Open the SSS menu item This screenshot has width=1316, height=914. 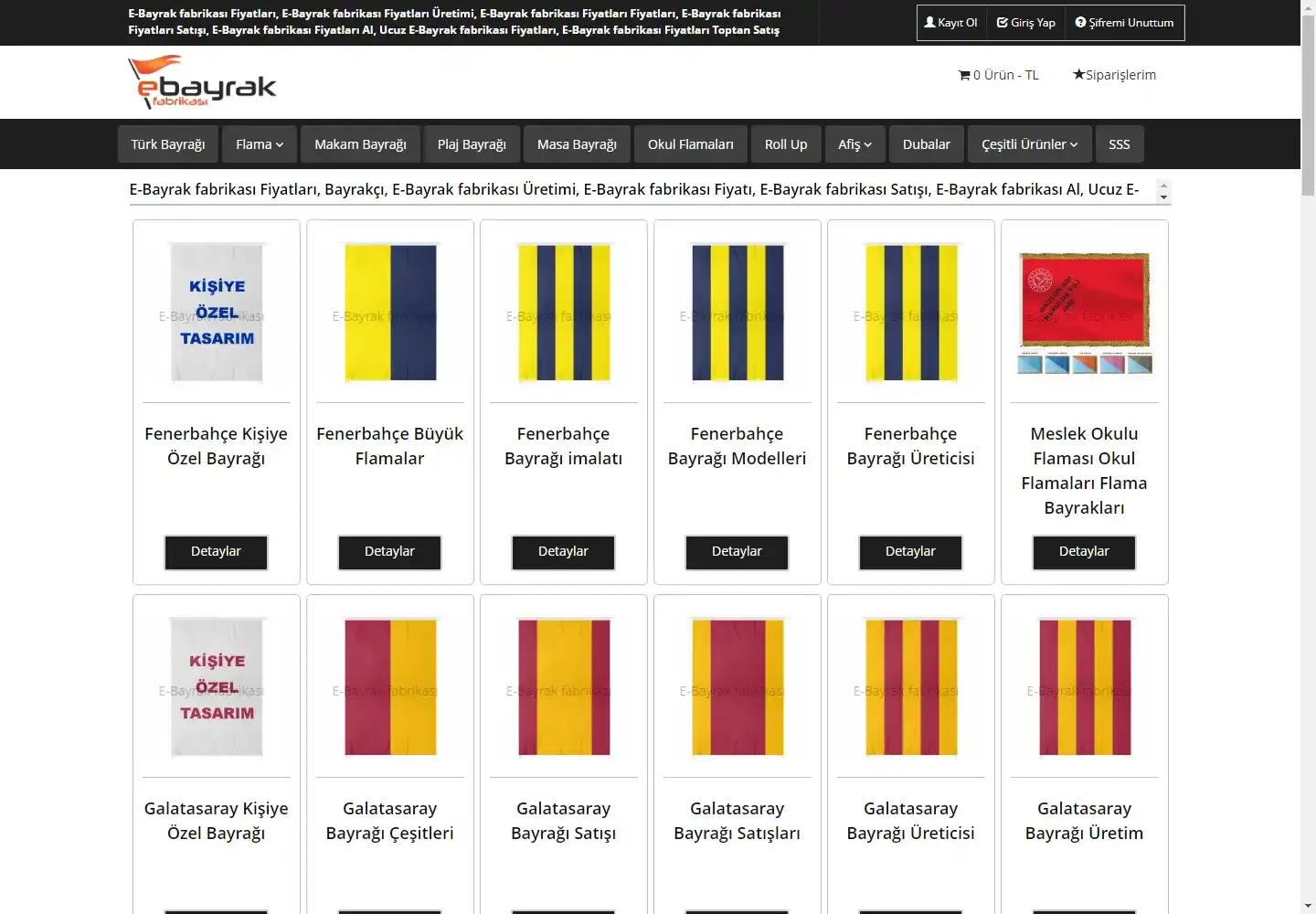[x=1120, y=144]
